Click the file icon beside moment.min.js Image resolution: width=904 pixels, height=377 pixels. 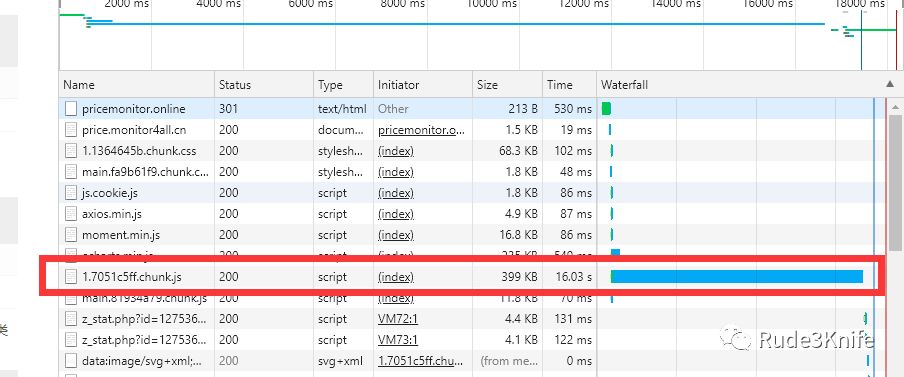(x=70, y=235)
